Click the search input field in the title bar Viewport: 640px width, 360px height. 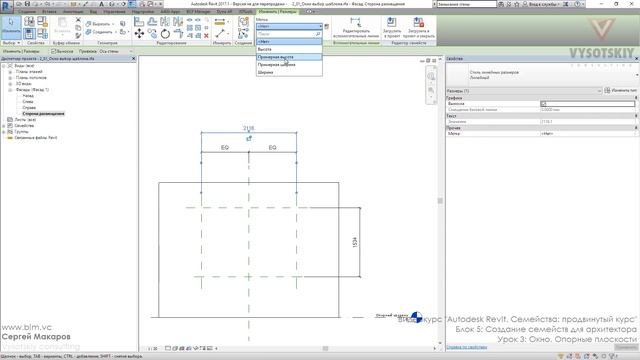466,4
